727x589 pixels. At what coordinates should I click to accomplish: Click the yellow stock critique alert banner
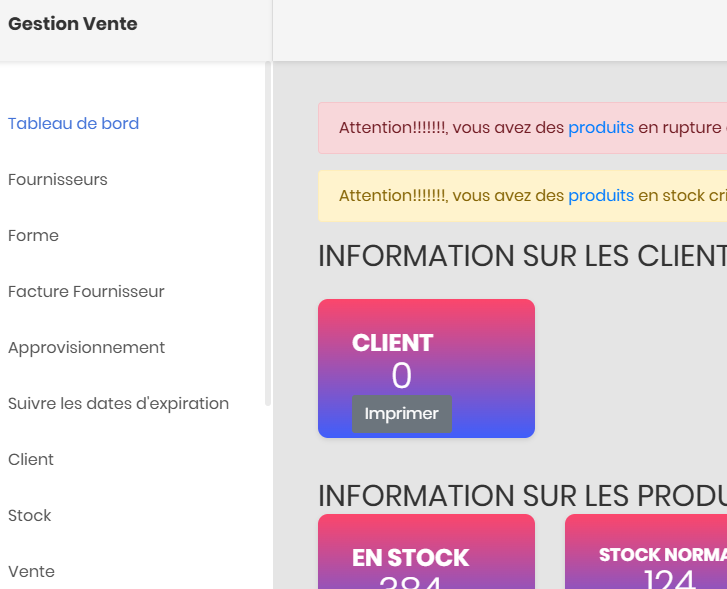tap(523, 196)
